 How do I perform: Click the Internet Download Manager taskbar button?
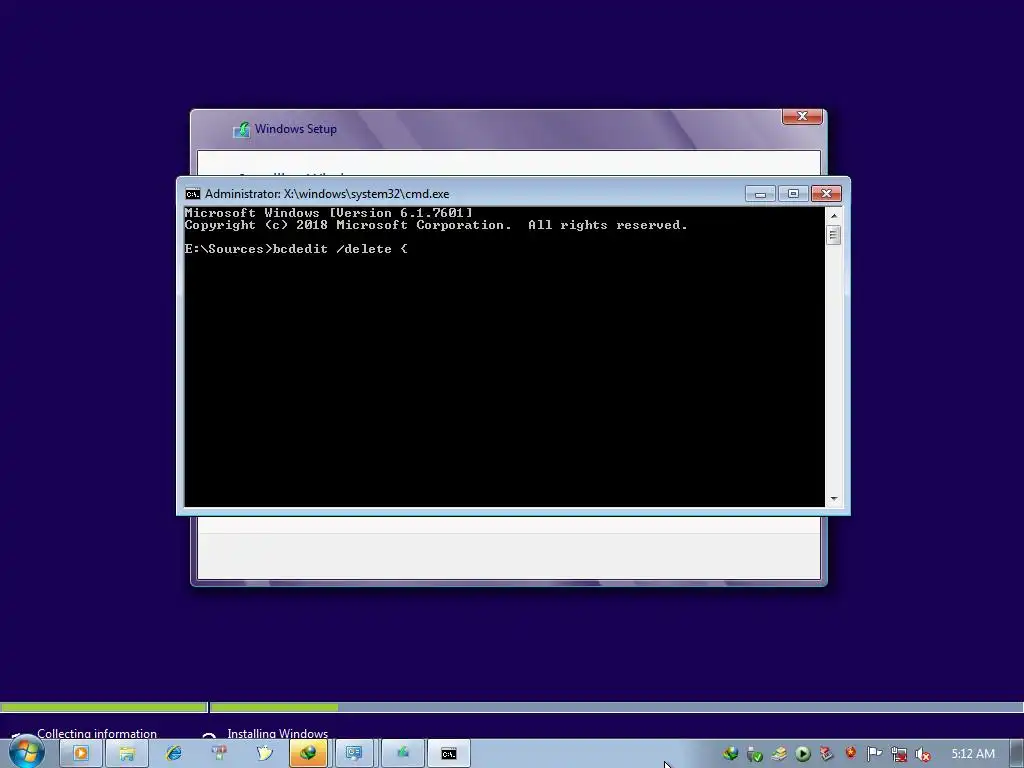(x=308, y=754)
